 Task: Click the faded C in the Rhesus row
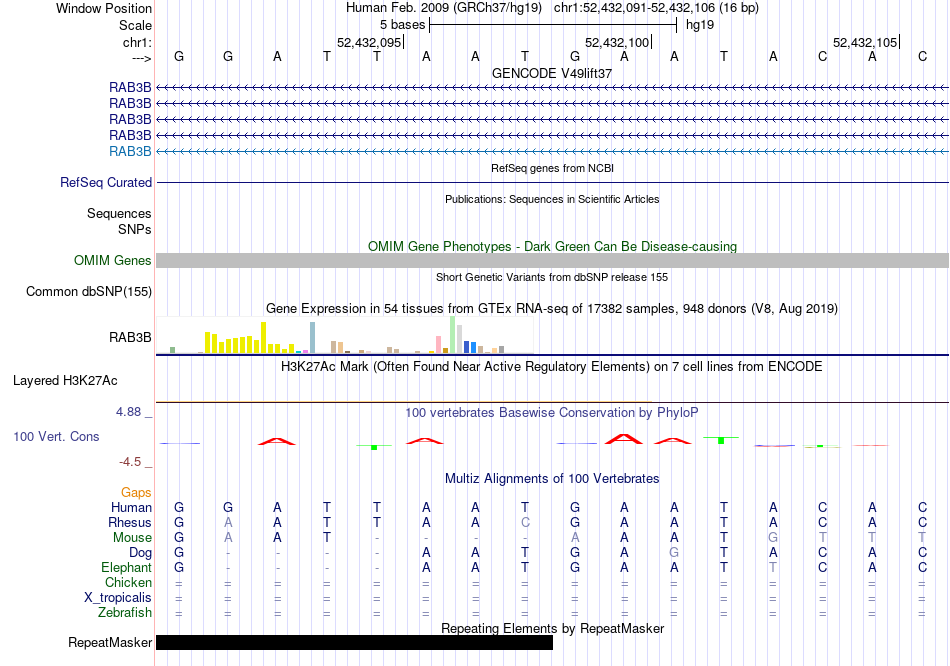point(525,522)
